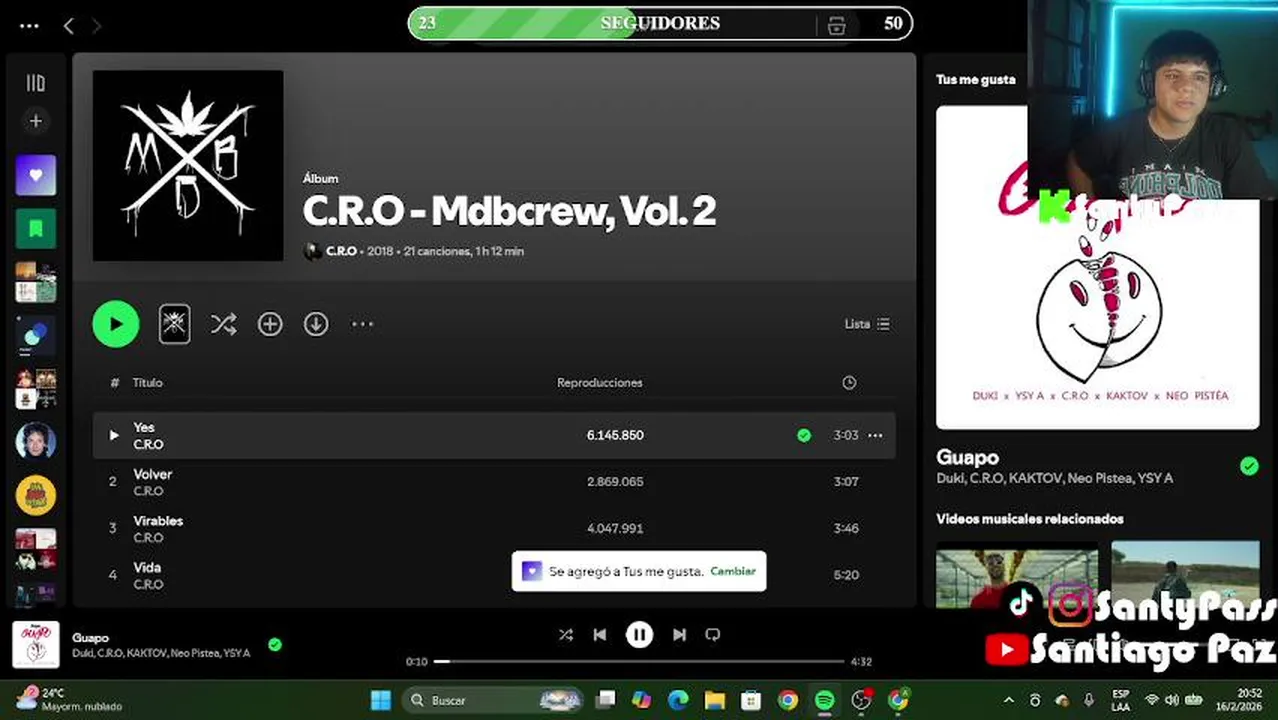This screenshot has width=1278, height=720.
Task: Click Guapo thumbnail in the player bar
Action: tap(36, 645)
